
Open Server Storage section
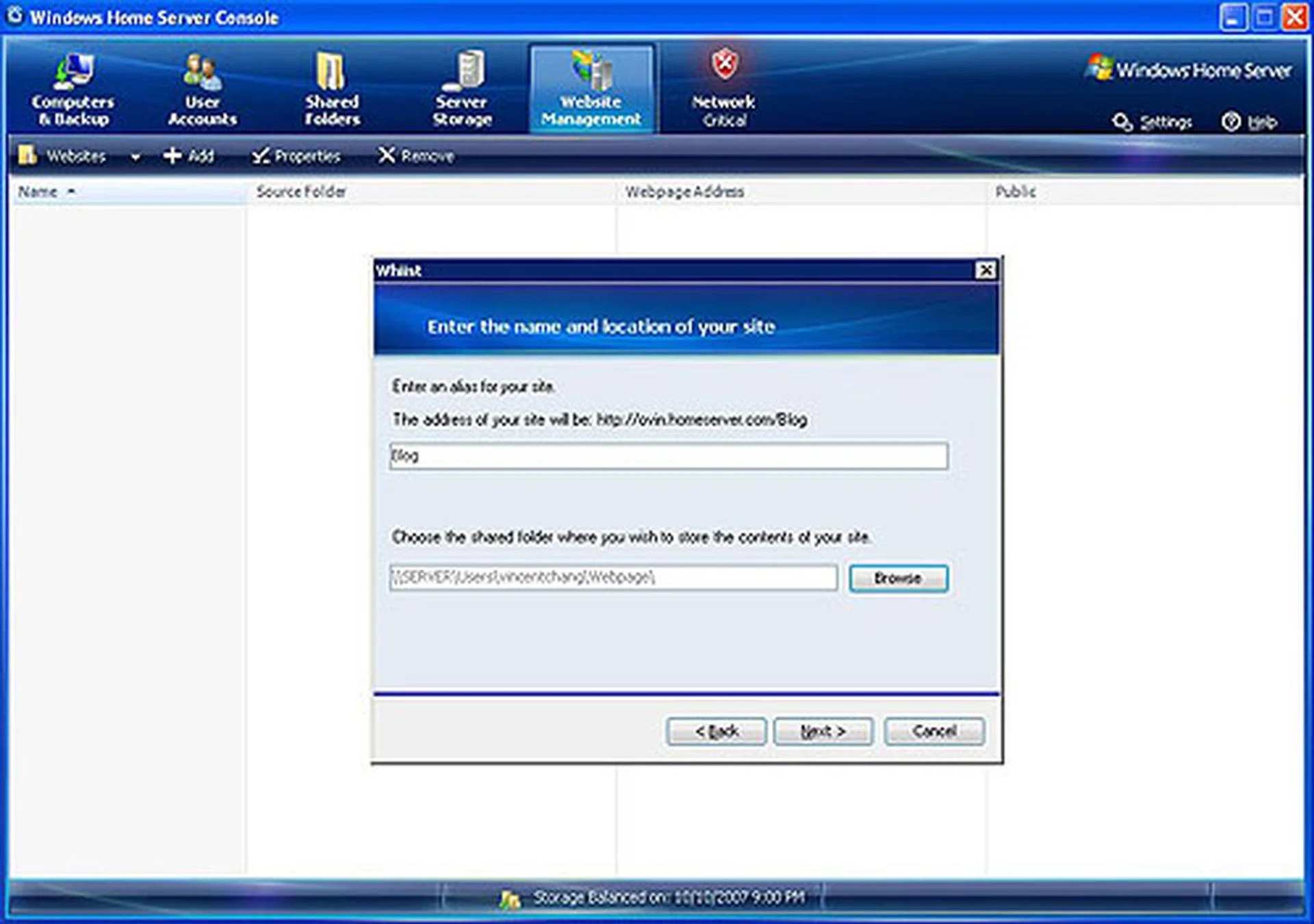click(462, 89)
